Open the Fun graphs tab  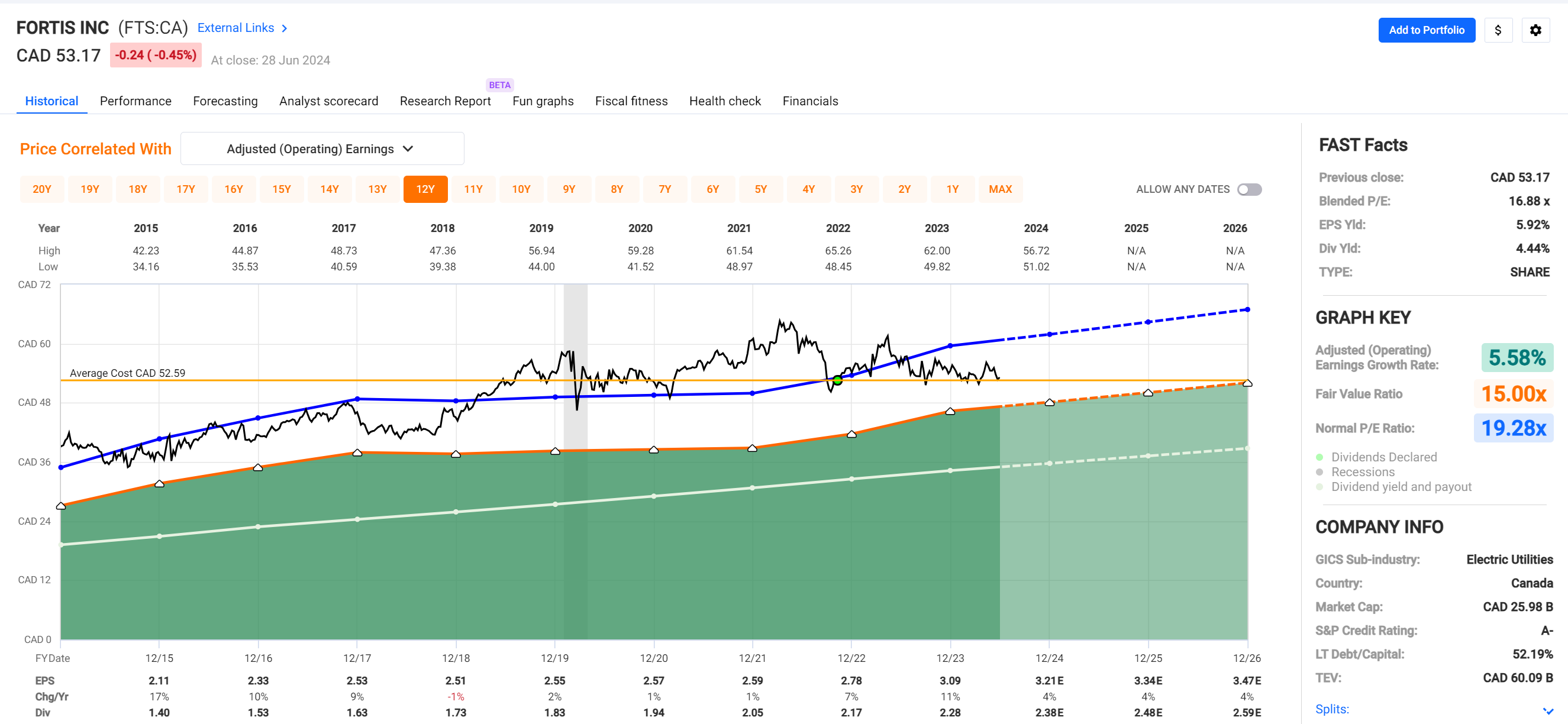pos(543,101)
